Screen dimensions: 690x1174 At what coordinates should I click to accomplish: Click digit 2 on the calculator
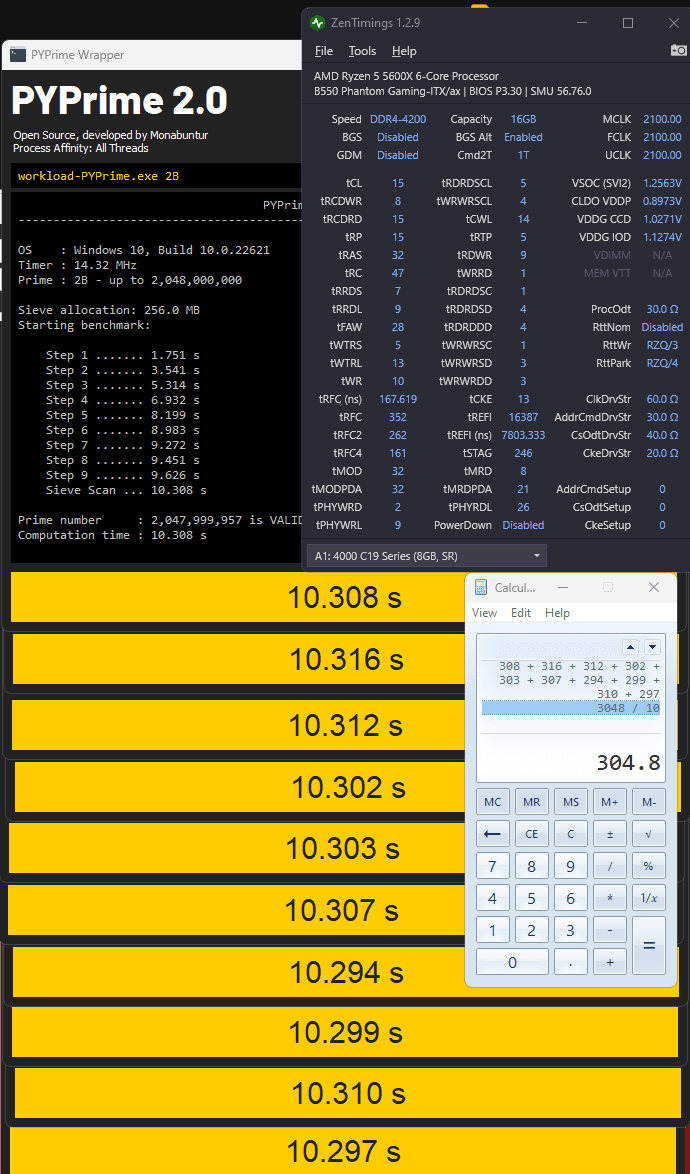(531, 930)
